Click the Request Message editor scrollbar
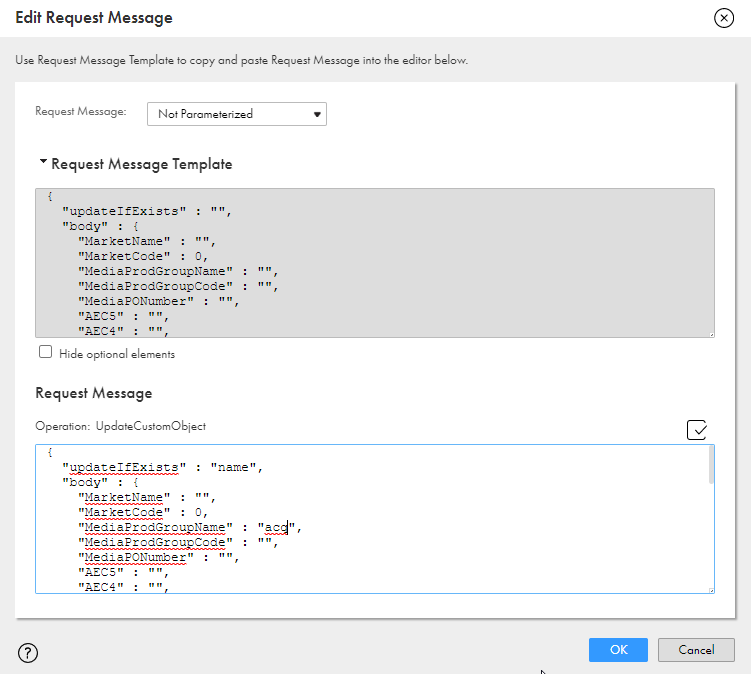The height and width of the screenshot is (674, 751). (711, 466)
